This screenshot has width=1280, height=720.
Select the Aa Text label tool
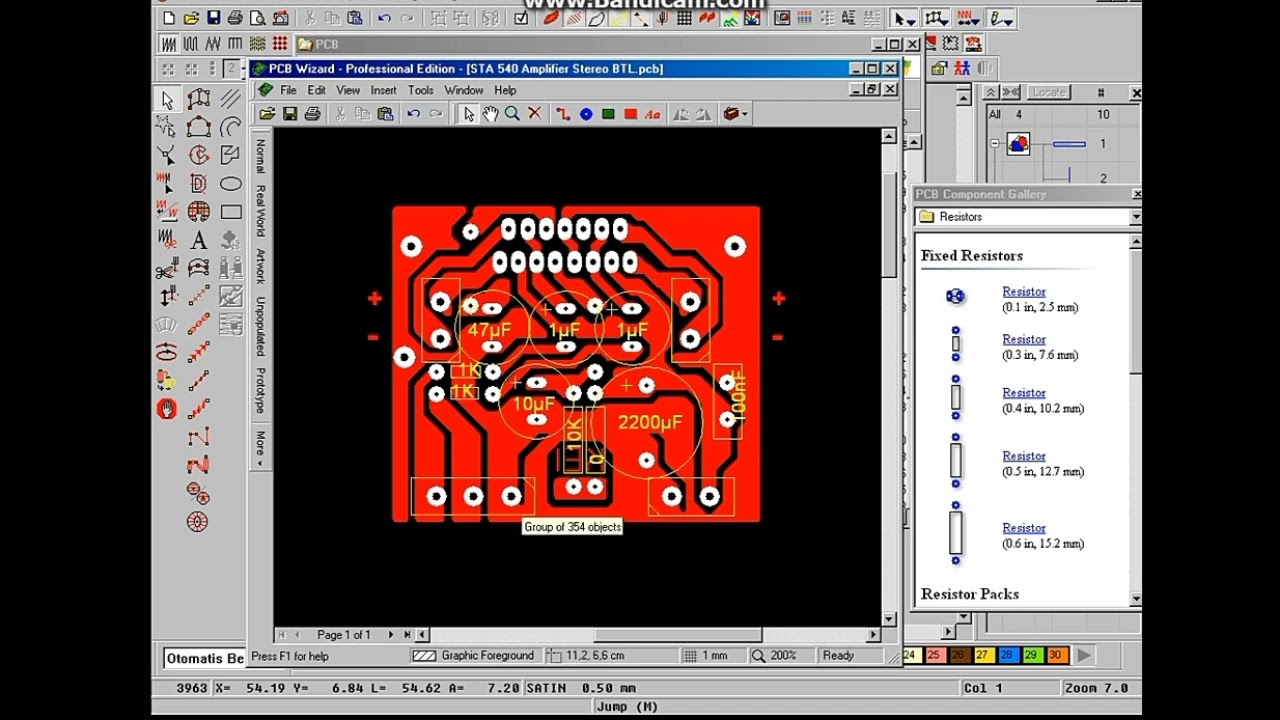[653, 114]
